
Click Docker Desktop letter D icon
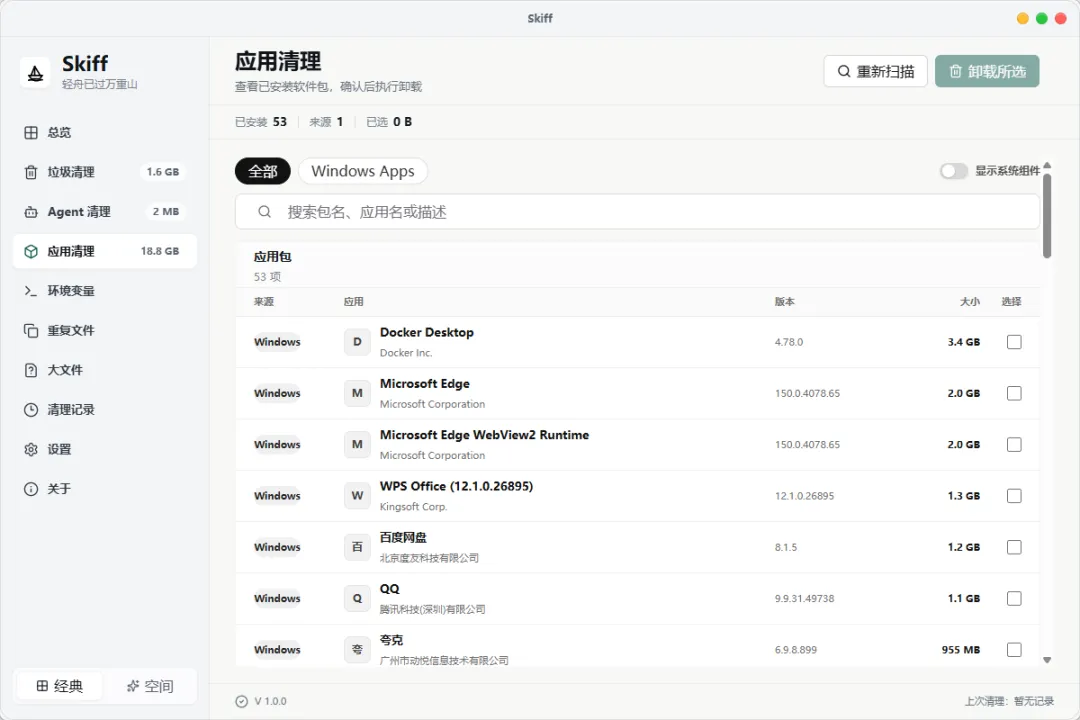click(x=357, y=342)
